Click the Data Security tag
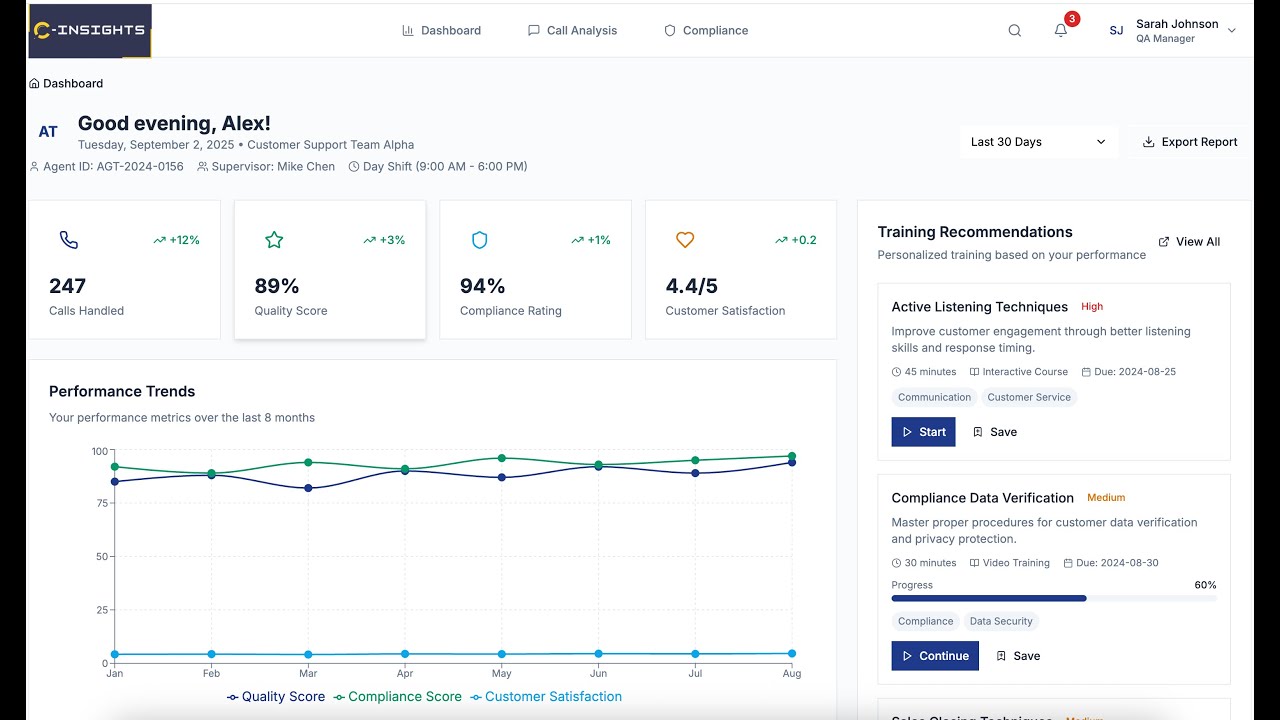1280x720 pixels. tap(1001, 622)
